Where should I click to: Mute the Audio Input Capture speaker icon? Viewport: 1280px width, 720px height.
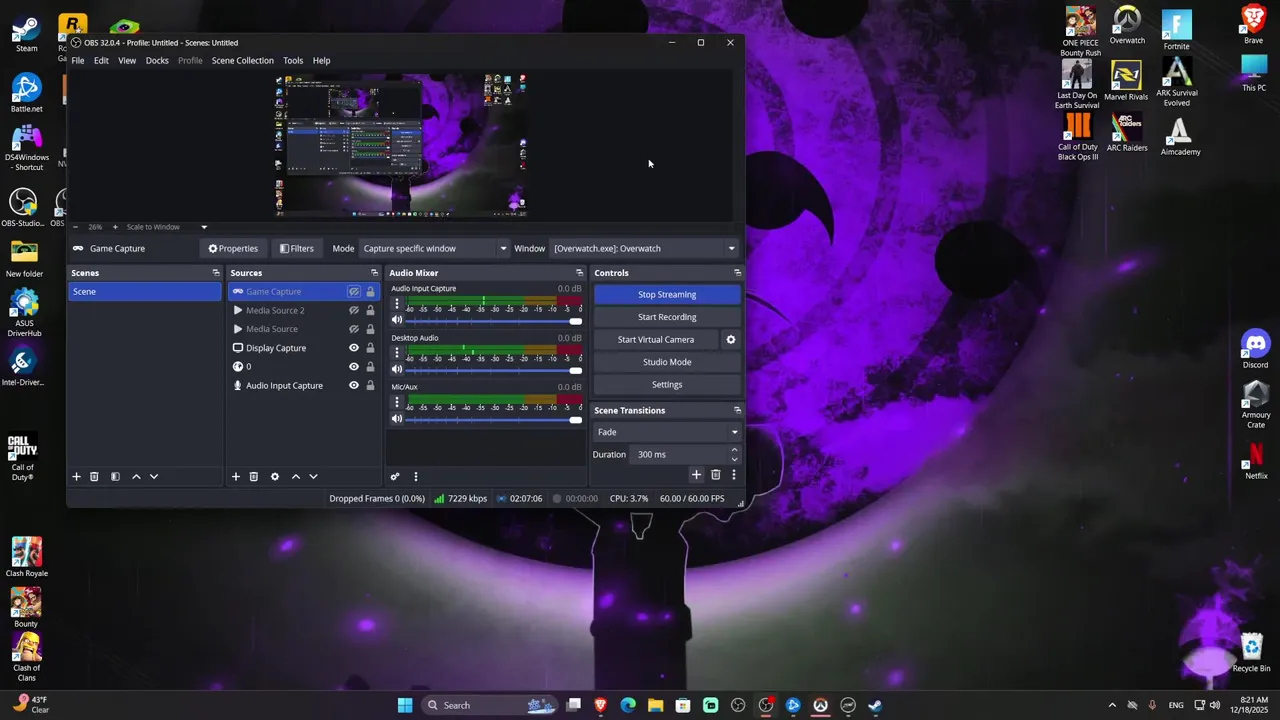click(x=397, y=320)
